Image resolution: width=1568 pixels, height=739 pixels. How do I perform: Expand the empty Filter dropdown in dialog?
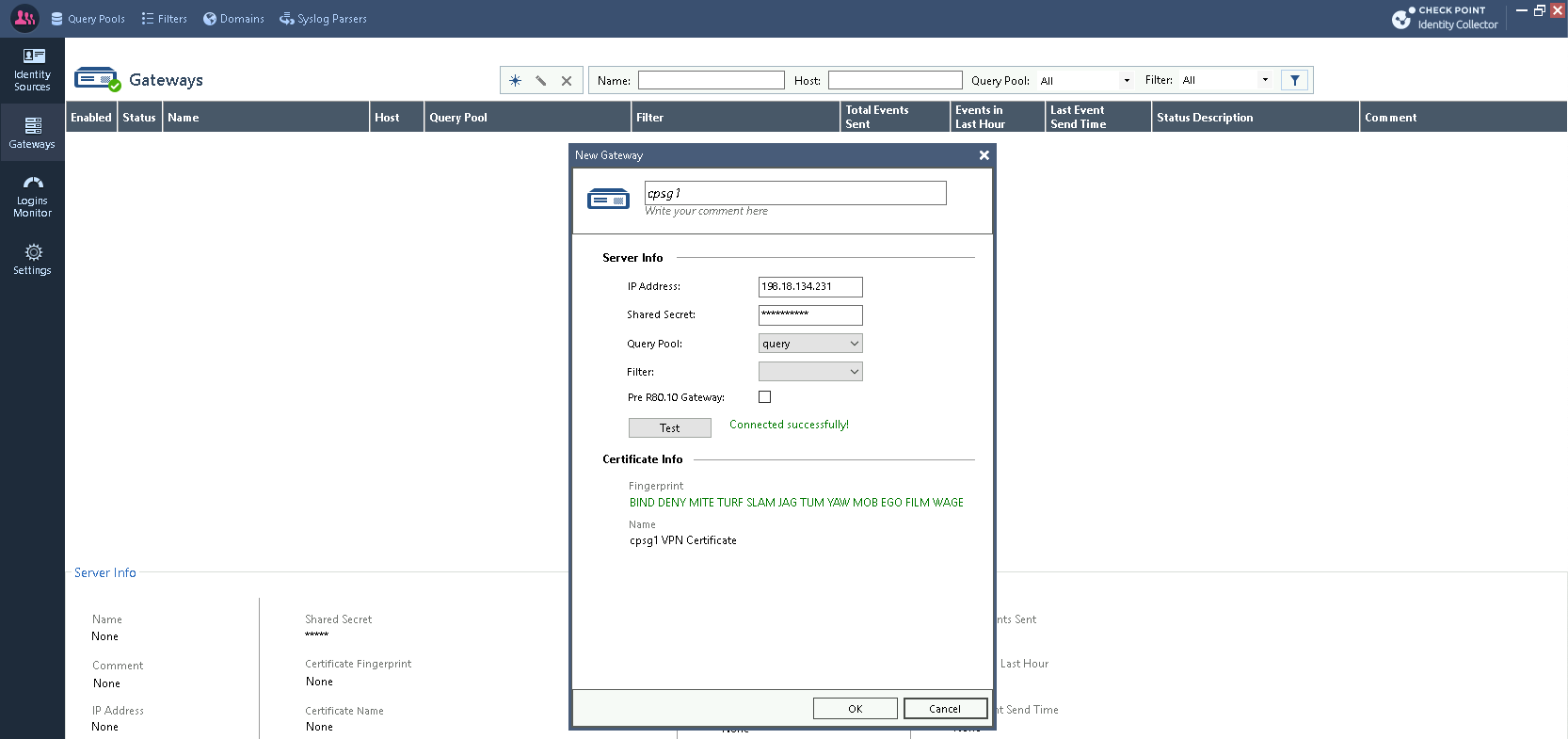[810, 372]
